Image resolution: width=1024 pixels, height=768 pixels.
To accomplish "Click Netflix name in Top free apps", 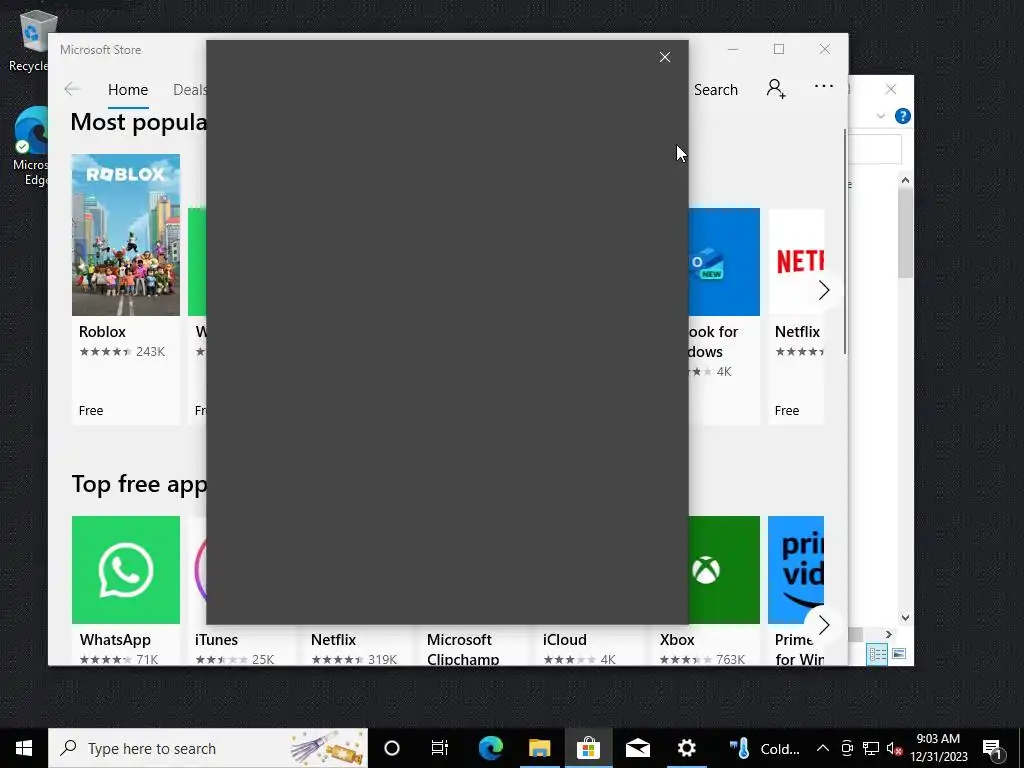I will 333,640.
